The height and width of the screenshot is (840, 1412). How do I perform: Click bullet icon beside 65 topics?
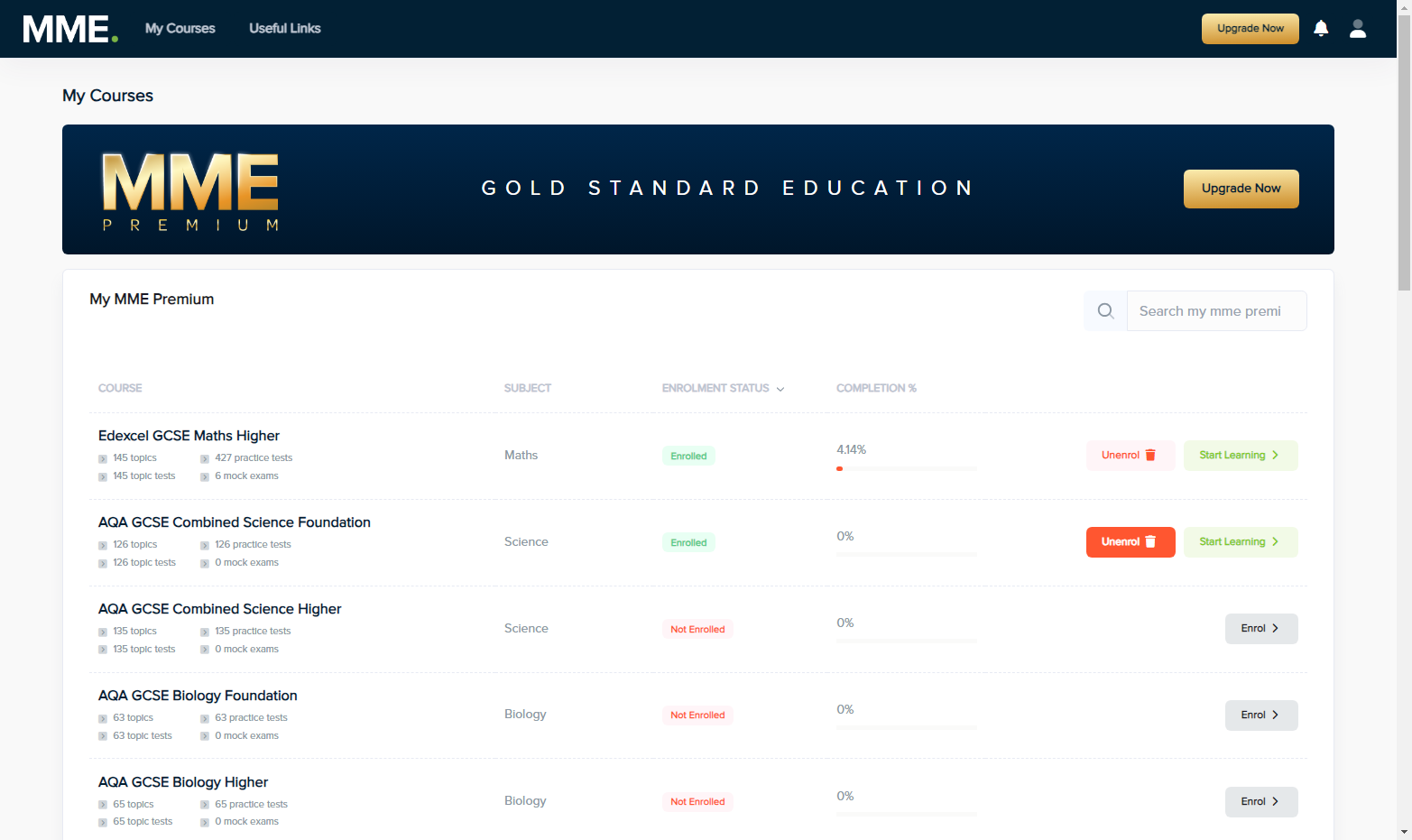click(x=103, y=806)
